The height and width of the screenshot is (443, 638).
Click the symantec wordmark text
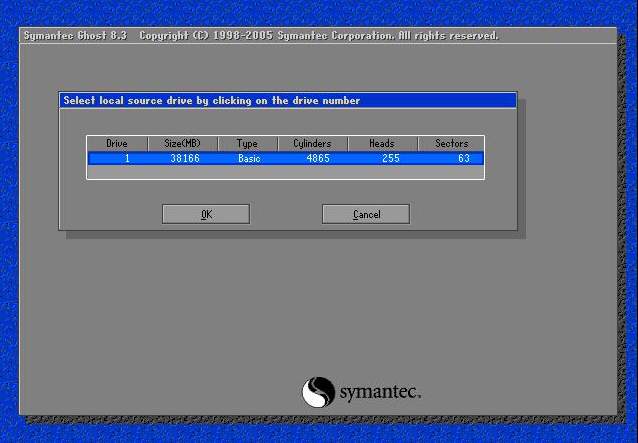(x=378, y=391)
